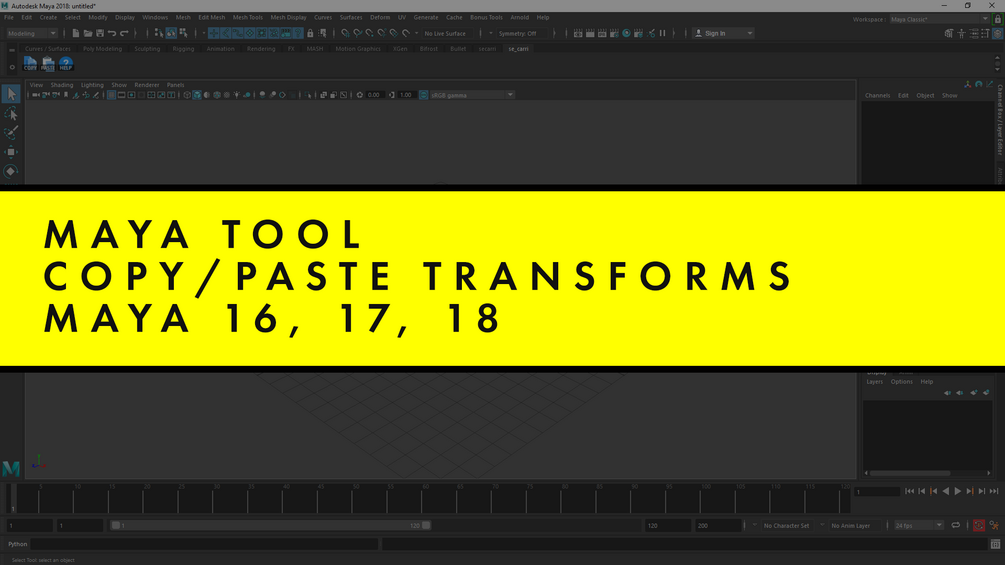The image size is (1005, 565).
Task: Save the scene with floppy icon
Action: [100, 33]
